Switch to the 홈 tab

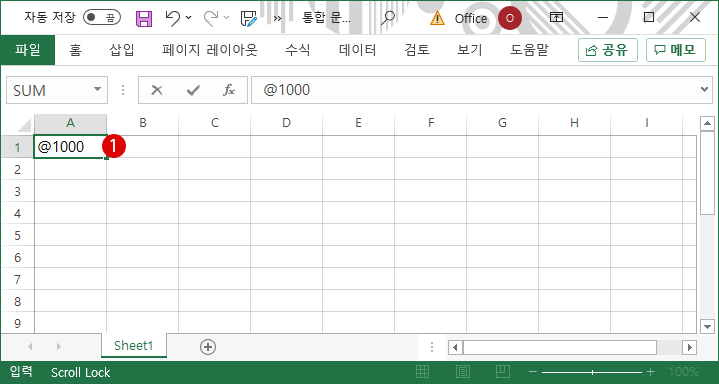click(x=75, y=50)
